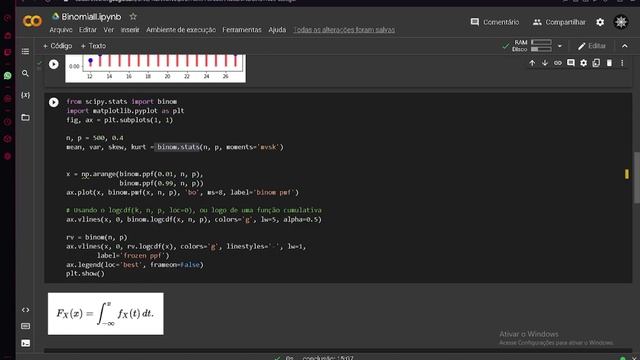Click the stem plot output image

(156, 68)
